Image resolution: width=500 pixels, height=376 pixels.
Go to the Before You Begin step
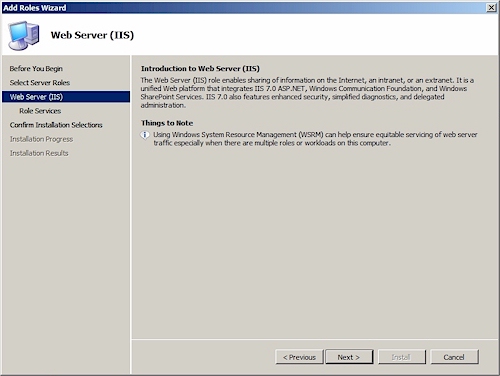pyautogui.click(x=36, y=69)
